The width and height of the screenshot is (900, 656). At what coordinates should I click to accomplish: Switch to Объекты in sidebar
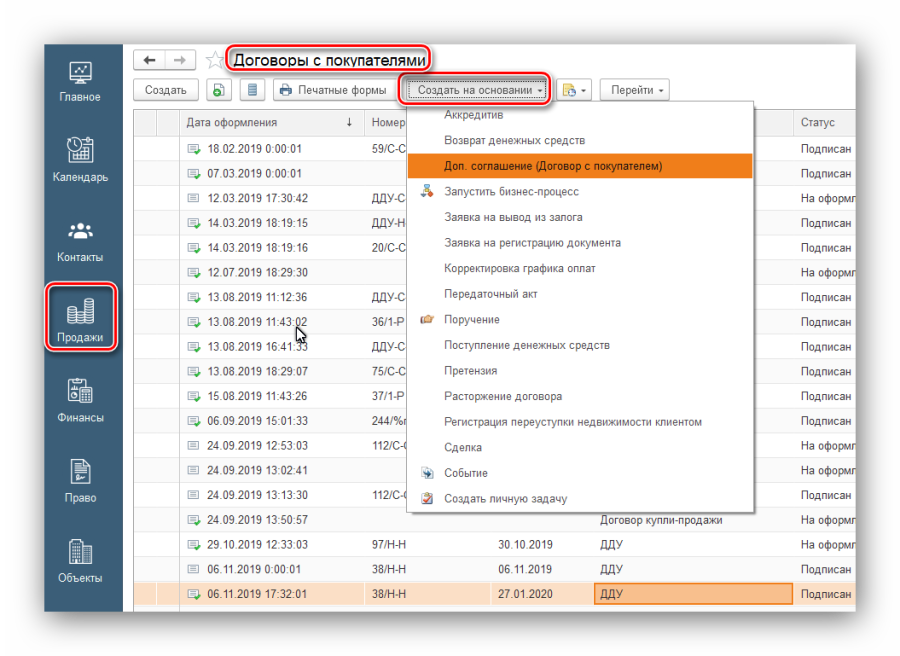80,560
